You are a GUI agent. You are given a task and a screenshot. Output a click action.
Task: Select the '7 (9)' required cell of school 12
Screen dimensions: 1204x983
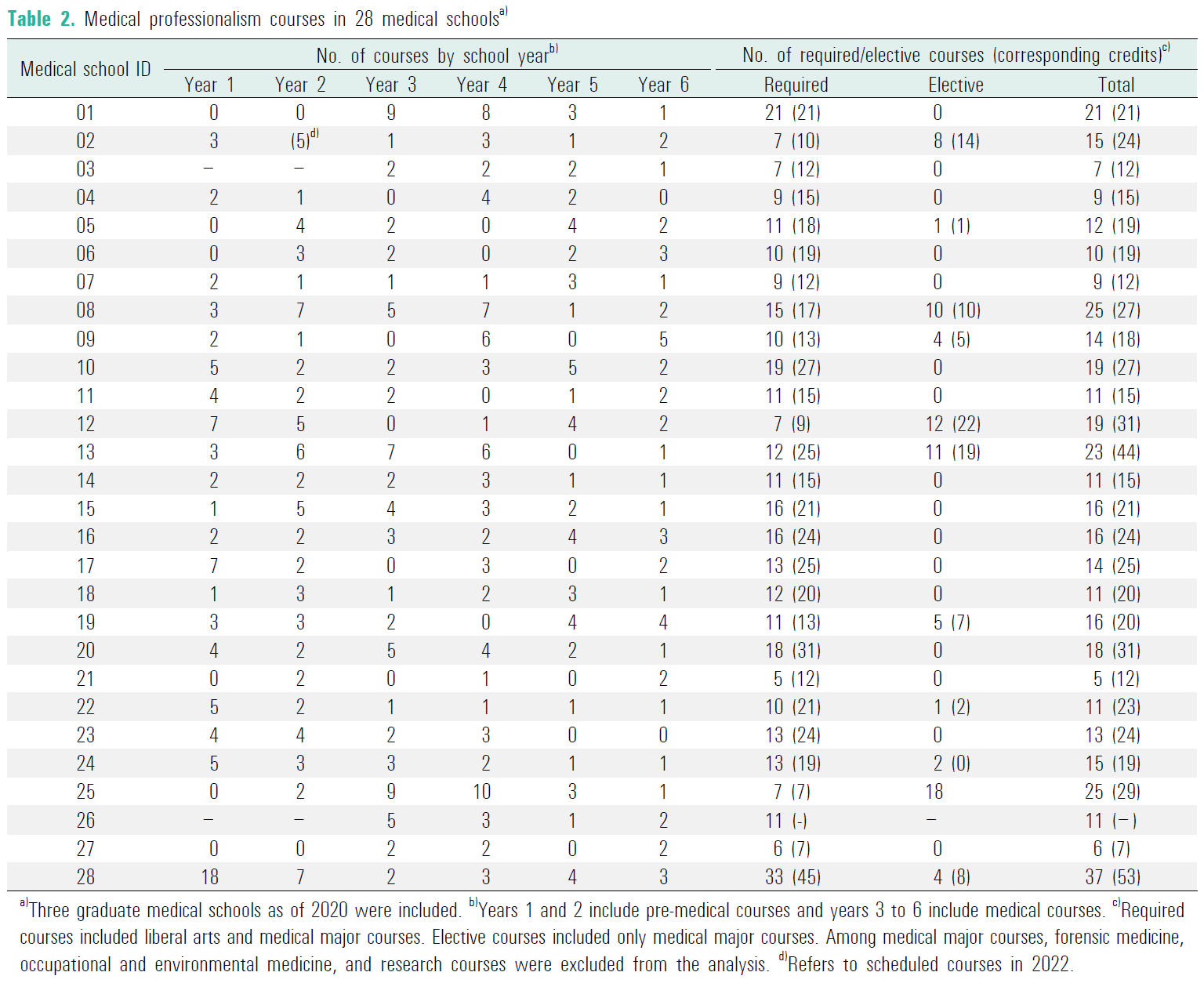792,424
